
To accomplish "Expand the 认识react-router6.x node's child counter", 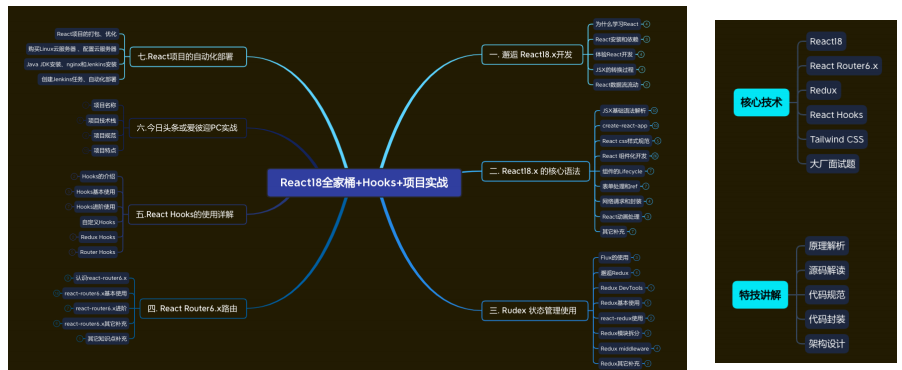I will click(68, 278).
